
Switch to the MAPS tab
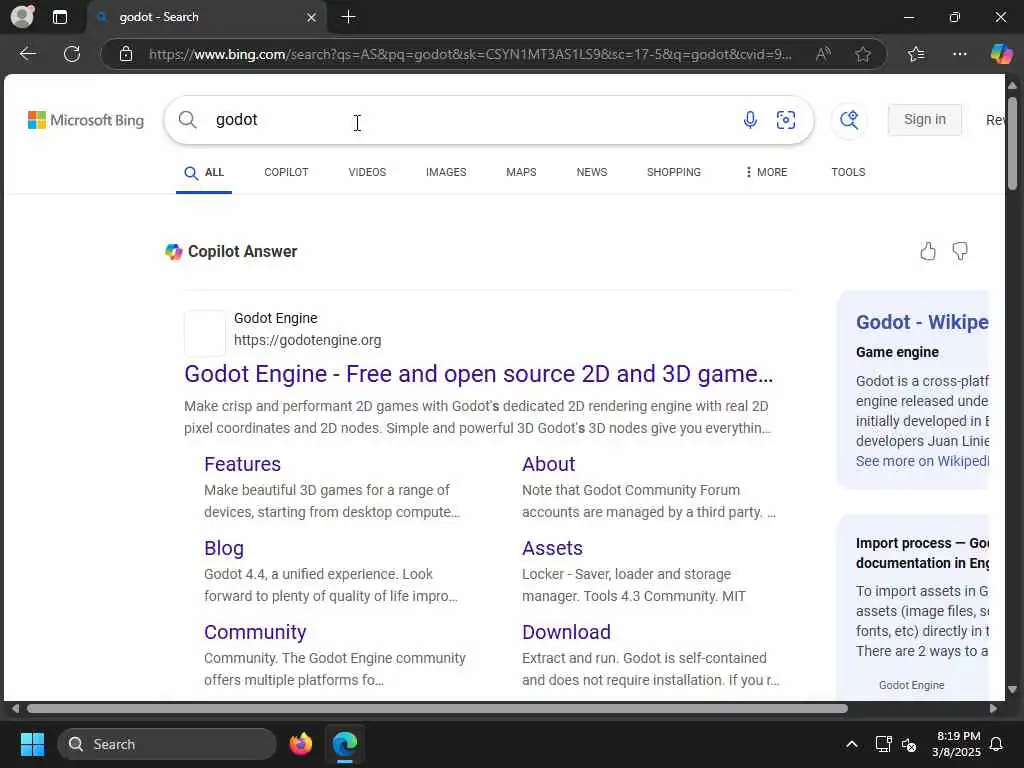point(521,172)
